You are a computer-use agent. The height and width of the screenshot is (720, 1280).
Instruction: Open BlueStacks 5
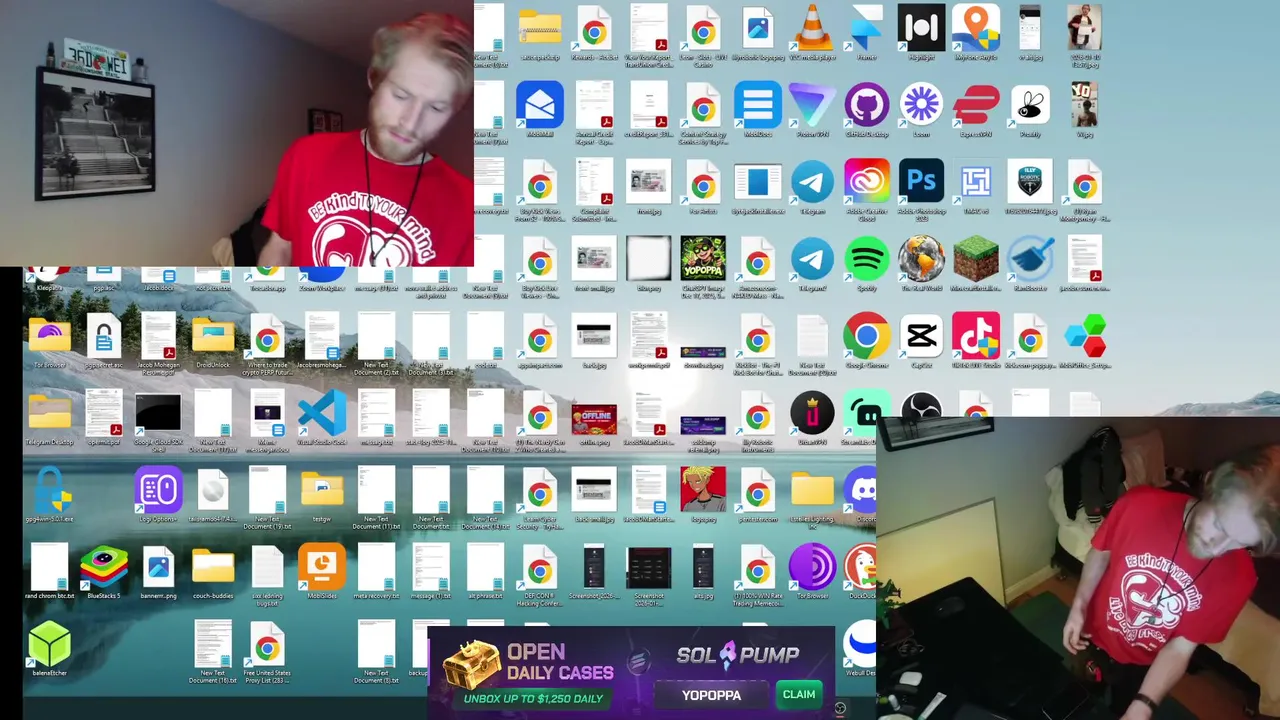click(x=104, y=568)
